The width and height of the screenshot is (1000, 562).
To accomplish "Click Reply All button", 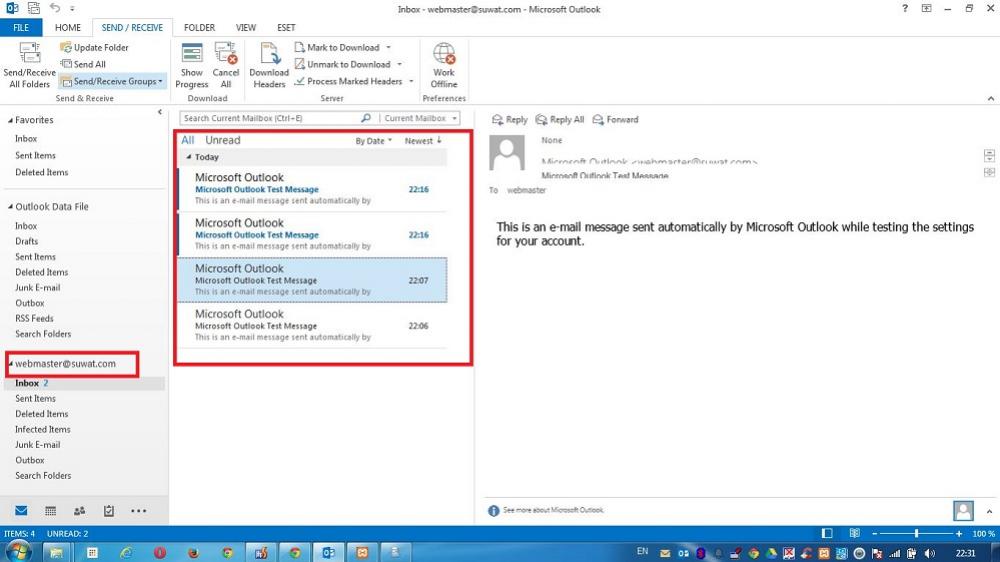I will [x=560, y=119].
